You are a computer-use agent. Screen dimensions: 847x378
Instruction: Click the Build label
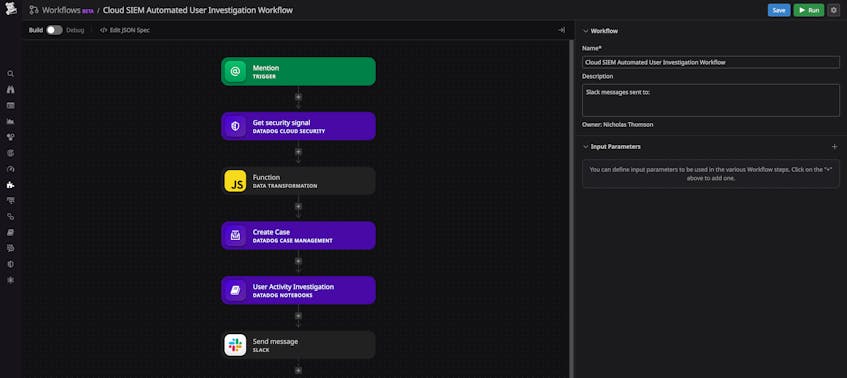(x=36, y=30)
